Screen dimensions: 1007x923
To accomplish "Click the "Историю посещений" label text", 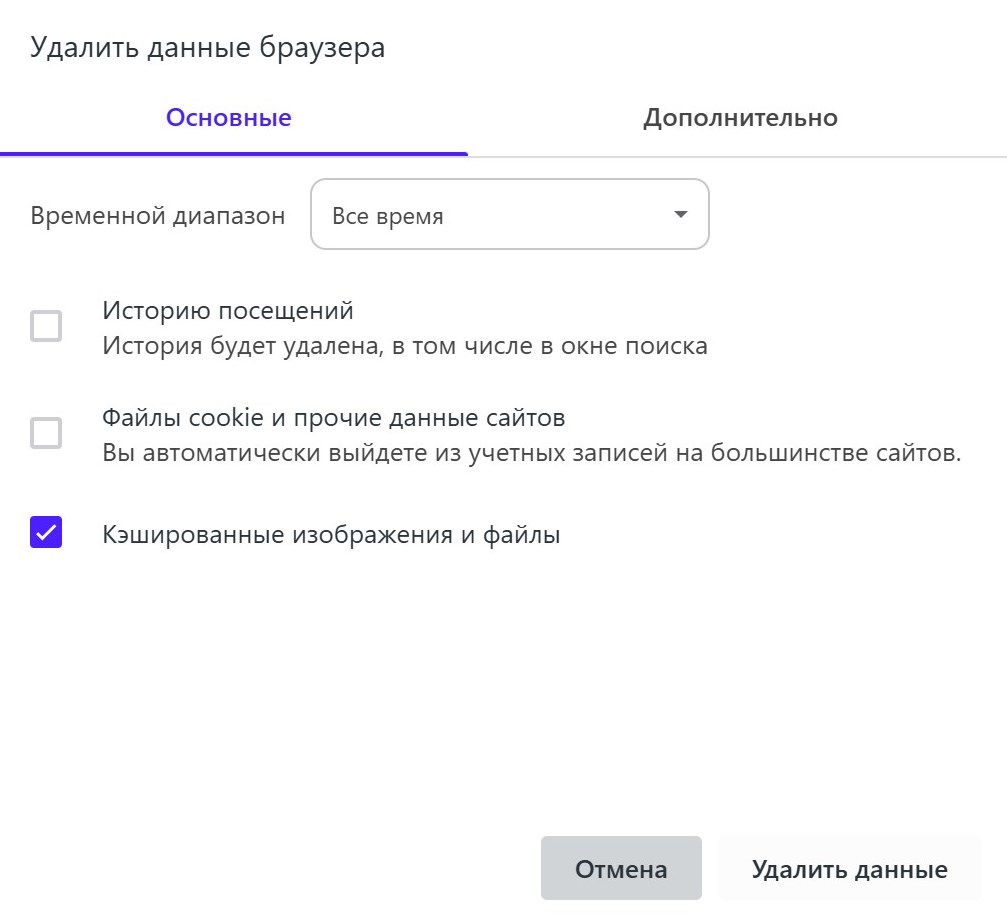I will [x=228, y=311].
